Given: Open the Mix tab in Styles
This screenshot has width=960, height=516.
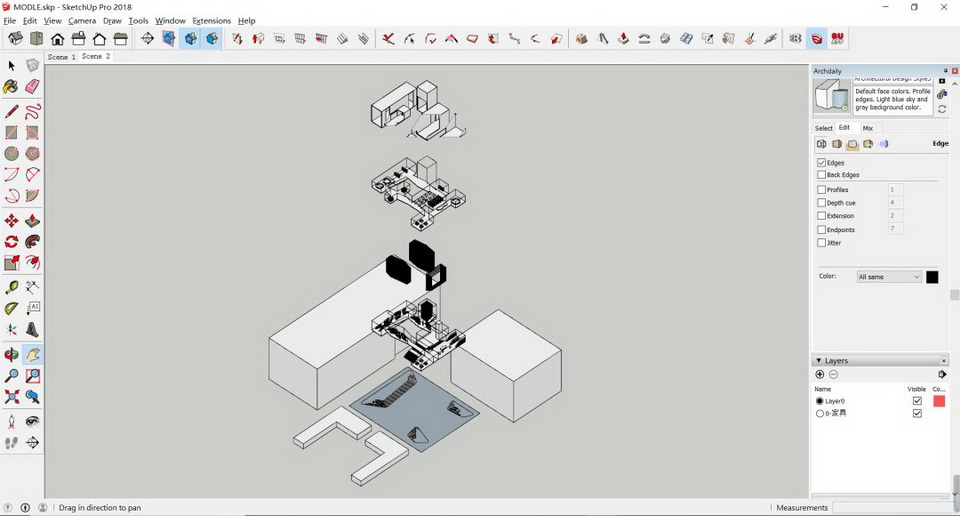Looking at the screenshot, I should (x=868, y=128).
